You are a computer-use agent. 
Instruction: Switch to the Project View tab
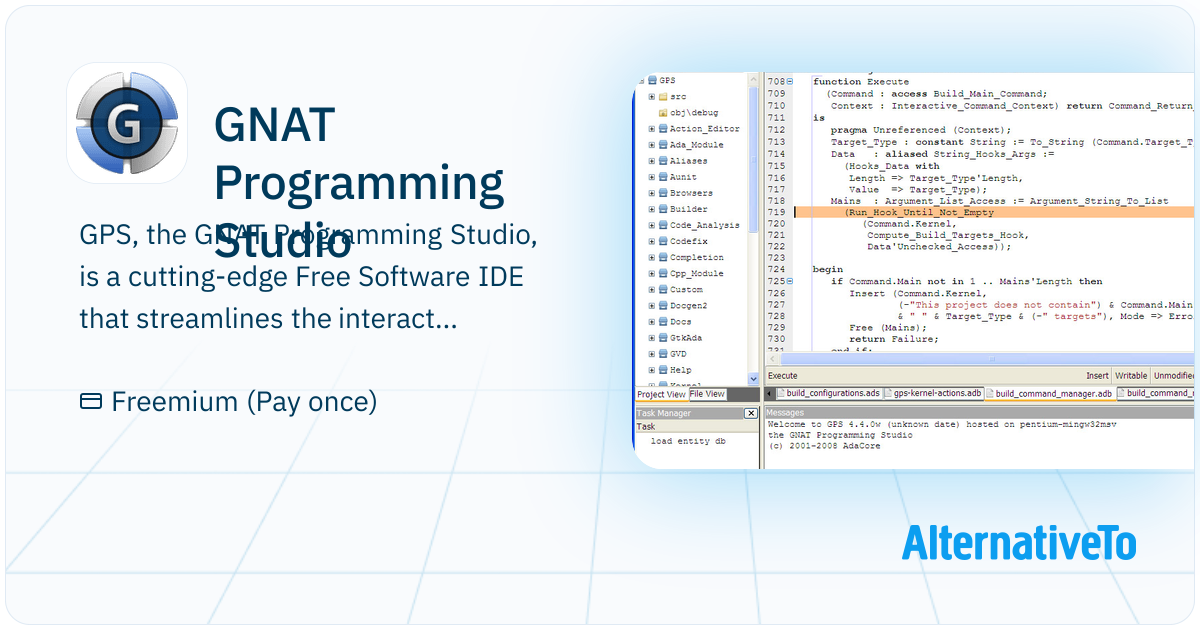tap(661, 394)
